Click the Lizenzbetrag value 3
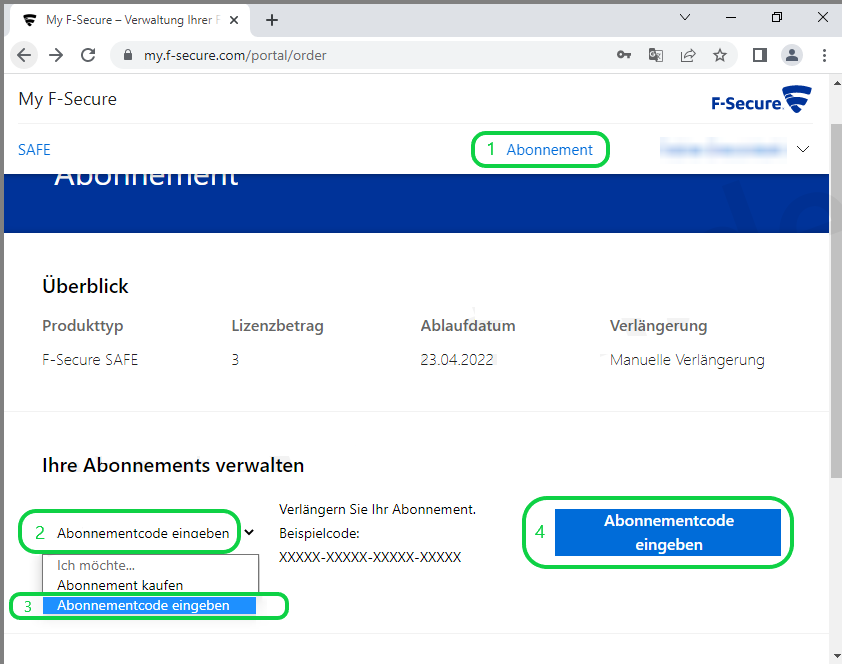 (x=235, y=360)
